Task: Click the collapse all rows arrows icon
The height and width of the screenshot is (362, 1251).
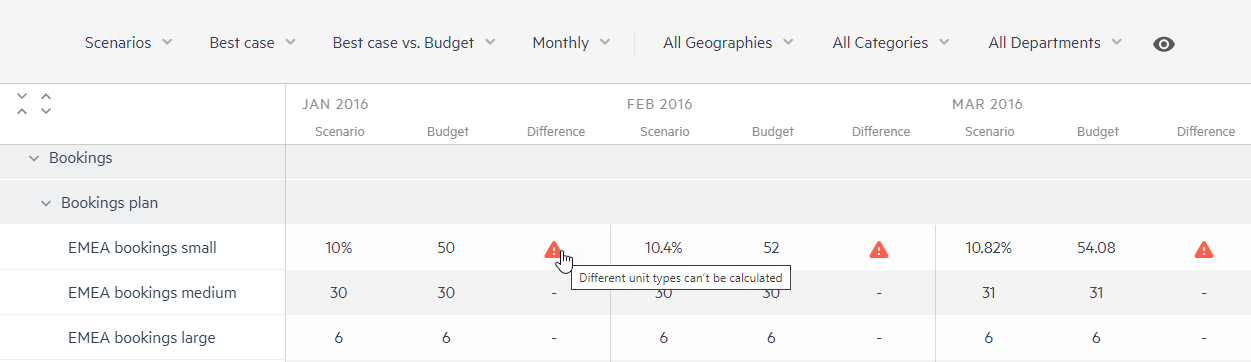Action: [23, 103]
